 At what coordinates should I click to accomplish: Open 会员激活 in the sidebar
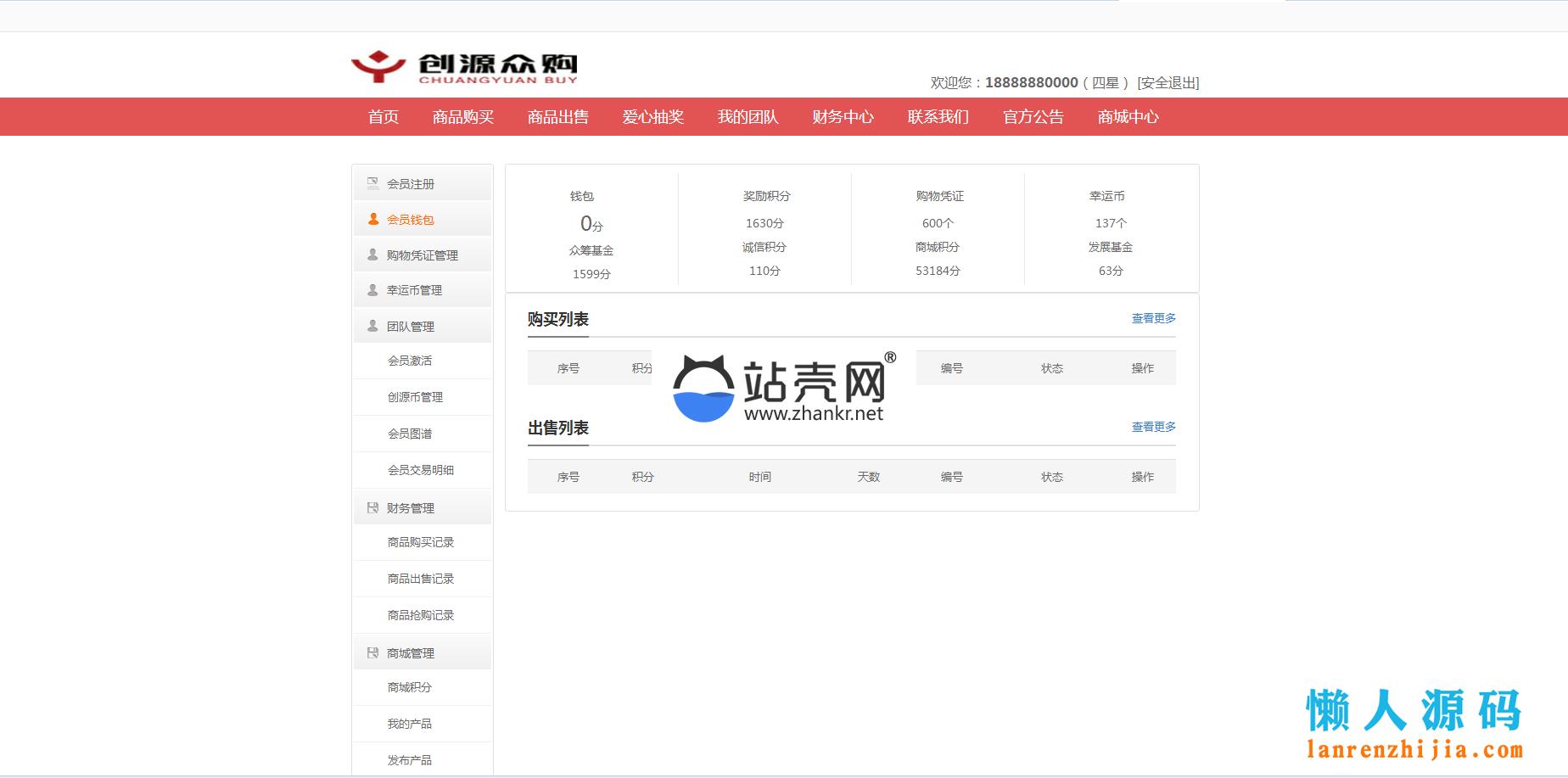click(x=410, y=361)
